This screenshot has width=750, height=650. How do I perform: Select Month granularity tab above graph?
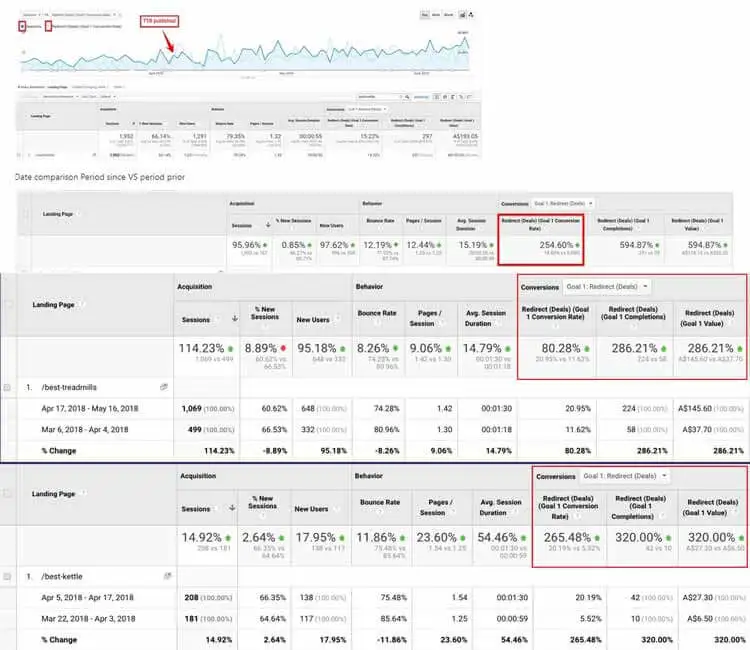449,15
